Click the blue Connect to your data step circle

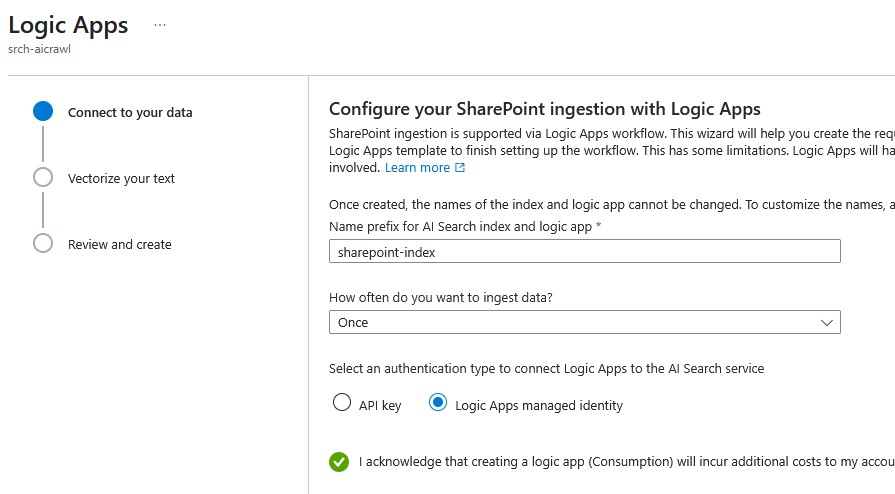tap(43, 111)
